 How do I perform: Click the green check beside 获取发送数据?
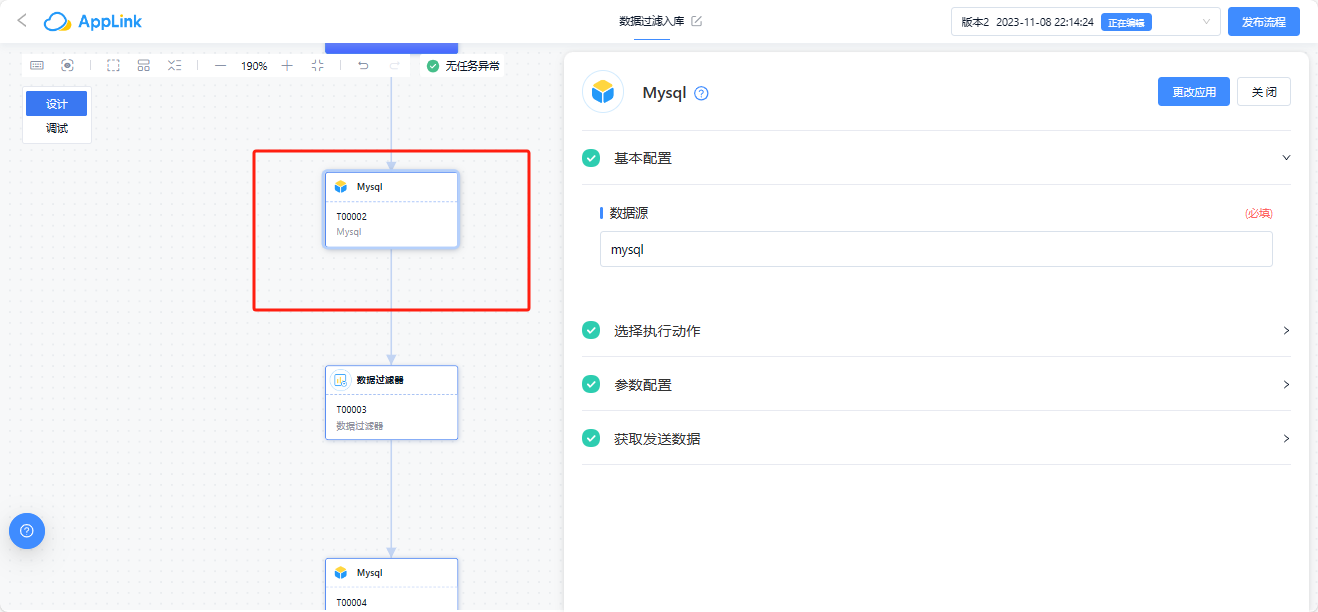[591, 438]
